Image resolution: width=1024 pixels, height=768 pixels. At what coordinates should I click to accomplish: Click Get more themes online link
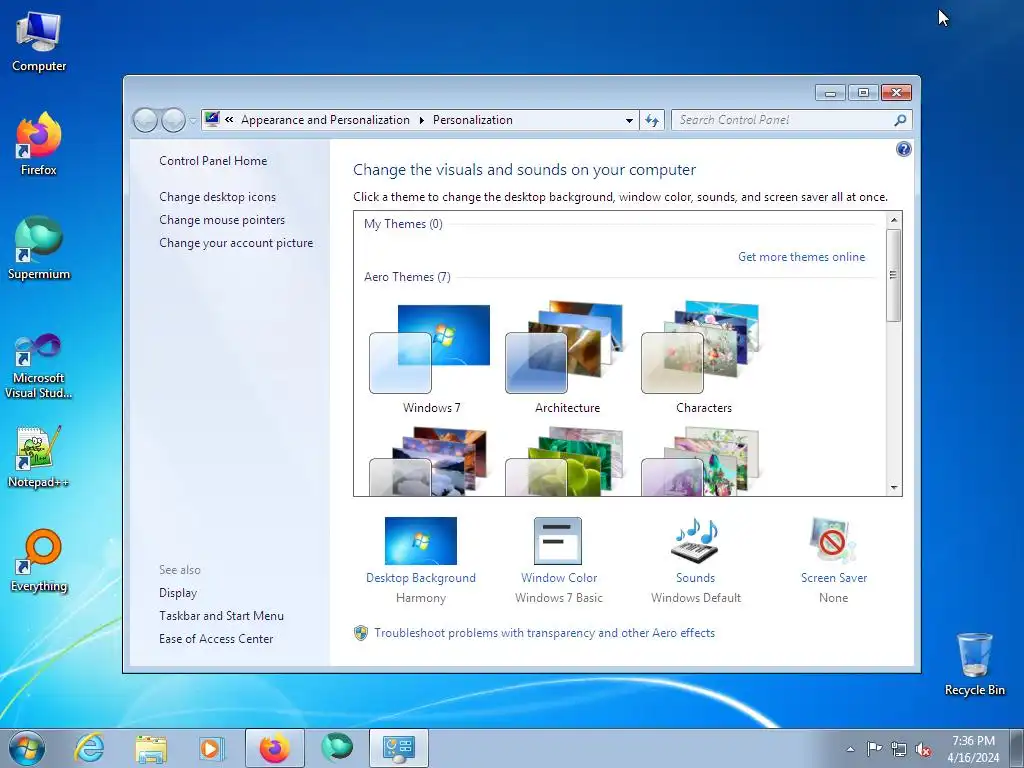tap(801, 257)
